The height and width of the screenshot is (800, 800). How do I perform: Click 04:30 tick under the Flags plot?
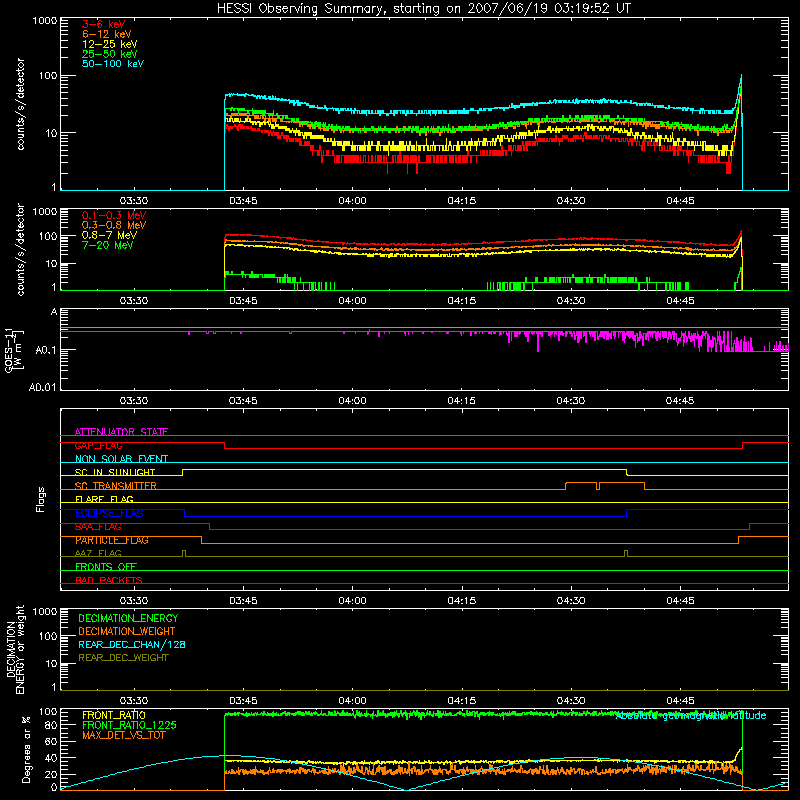point(570,601)
